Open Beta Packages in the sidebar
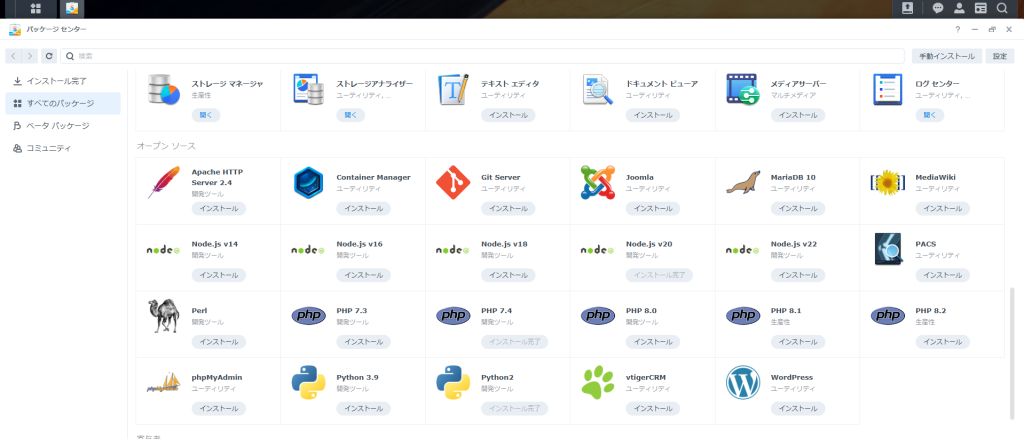This screenshot has width=1024, height=439. point(63,125)
